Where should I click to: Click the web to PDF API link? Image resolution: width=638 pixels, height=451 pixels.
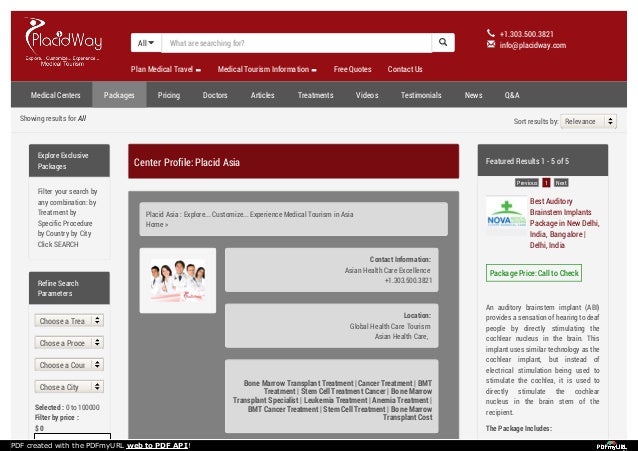pos(157,445)
